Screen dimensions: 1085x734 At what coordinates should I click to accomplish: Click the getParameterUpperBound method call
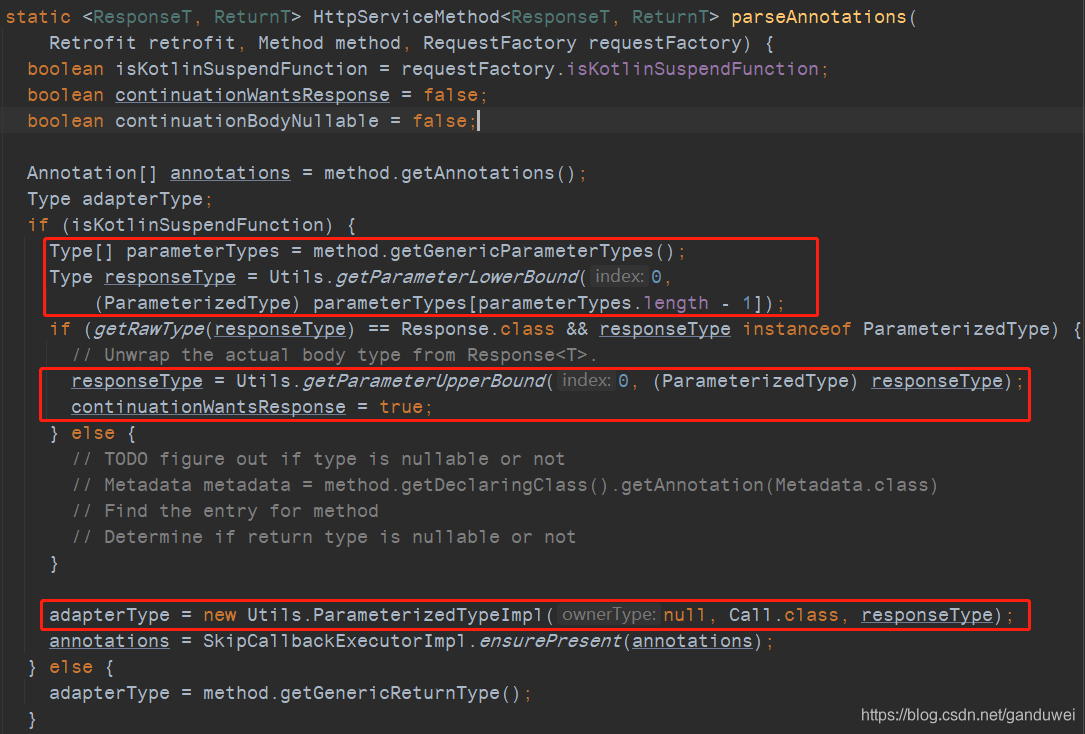point(423,381)
